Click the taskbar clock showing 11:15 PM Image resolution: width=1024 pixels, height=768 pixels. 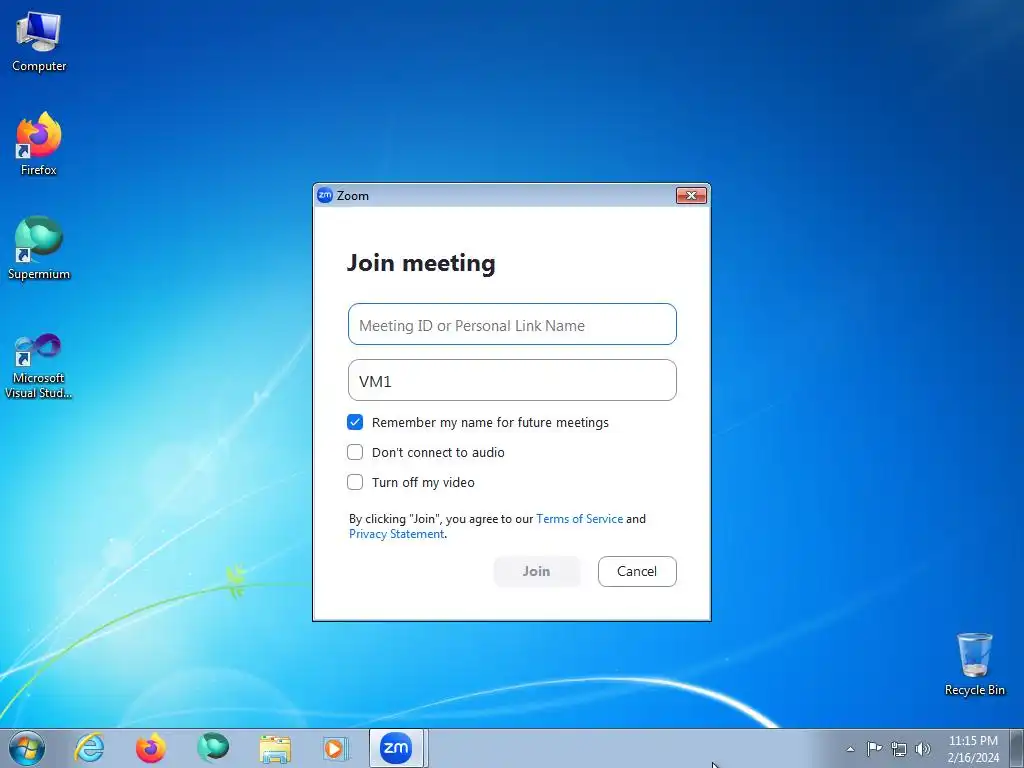click(973, 749)
